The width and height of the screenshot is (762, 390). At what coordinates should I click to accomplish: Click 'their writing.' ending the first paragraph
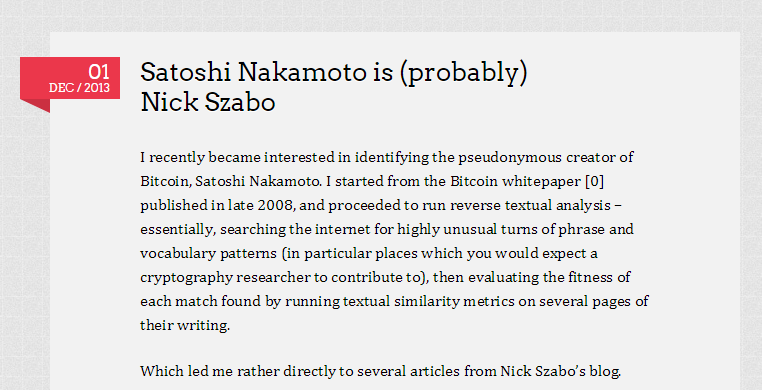click(x=185, y=325)
